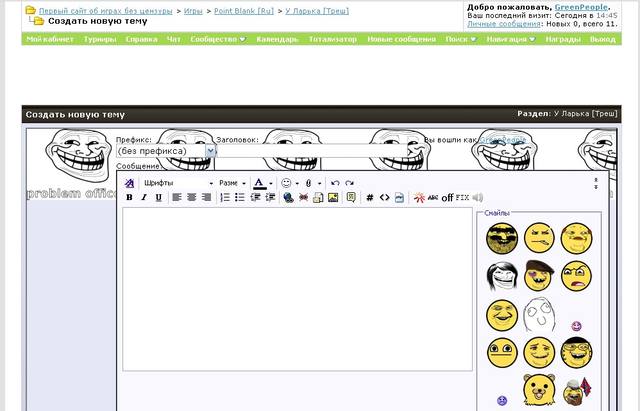Click the email link icon
The image size is (640, 411).
point(318,198)
